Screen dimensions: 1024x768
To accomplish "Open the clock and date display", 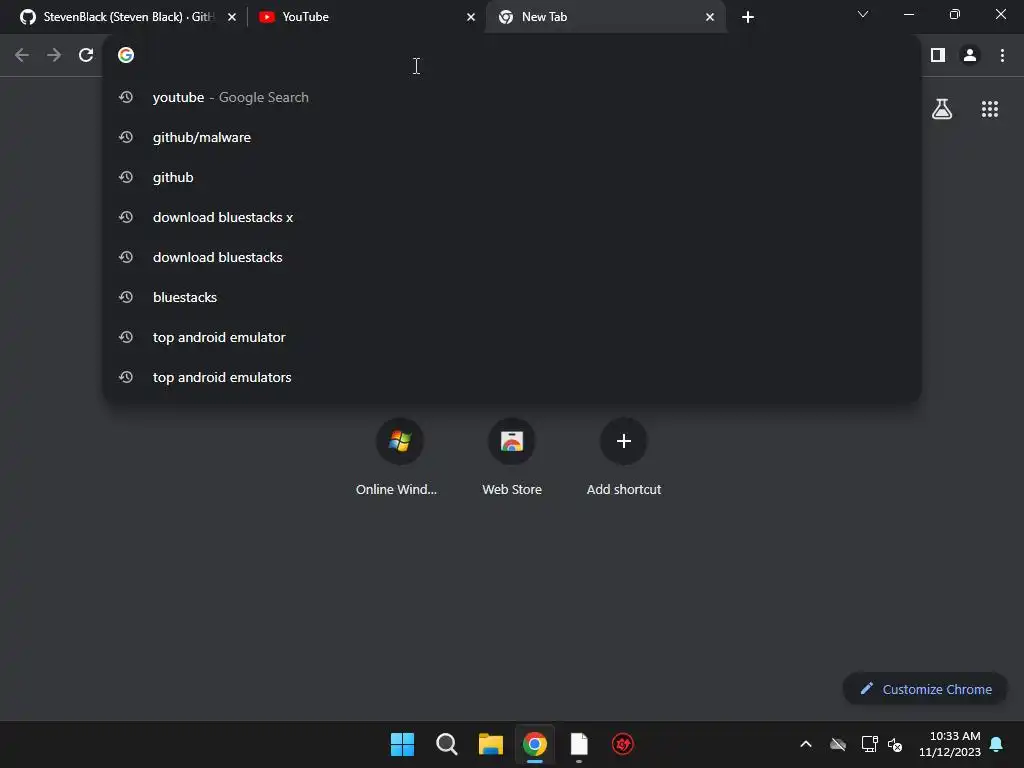I will 950,744.
